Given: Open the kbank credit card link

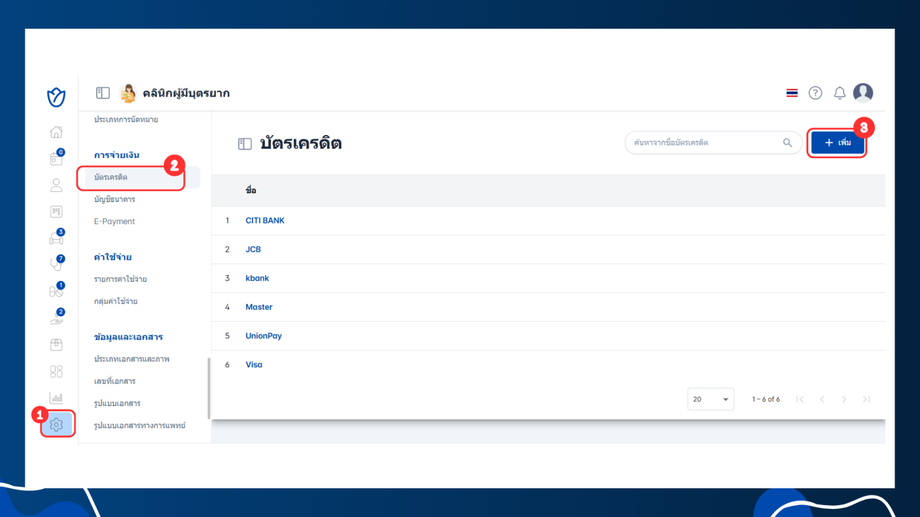Looking at the screenshot, I should 257,278.
